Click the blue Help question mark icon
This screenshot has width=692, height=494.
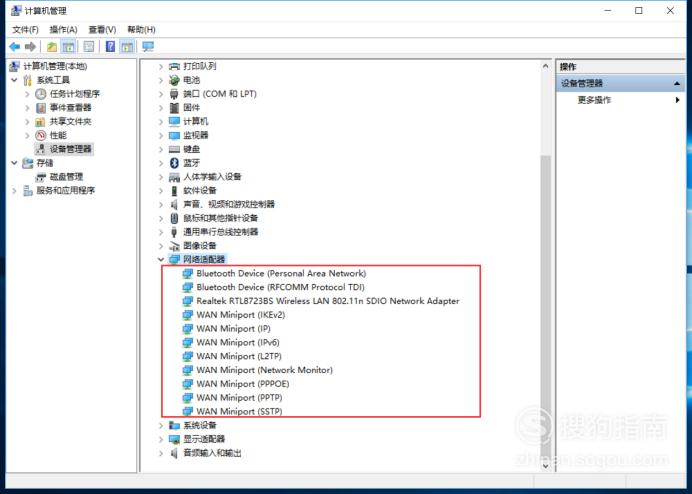click(x=110, y=46)
